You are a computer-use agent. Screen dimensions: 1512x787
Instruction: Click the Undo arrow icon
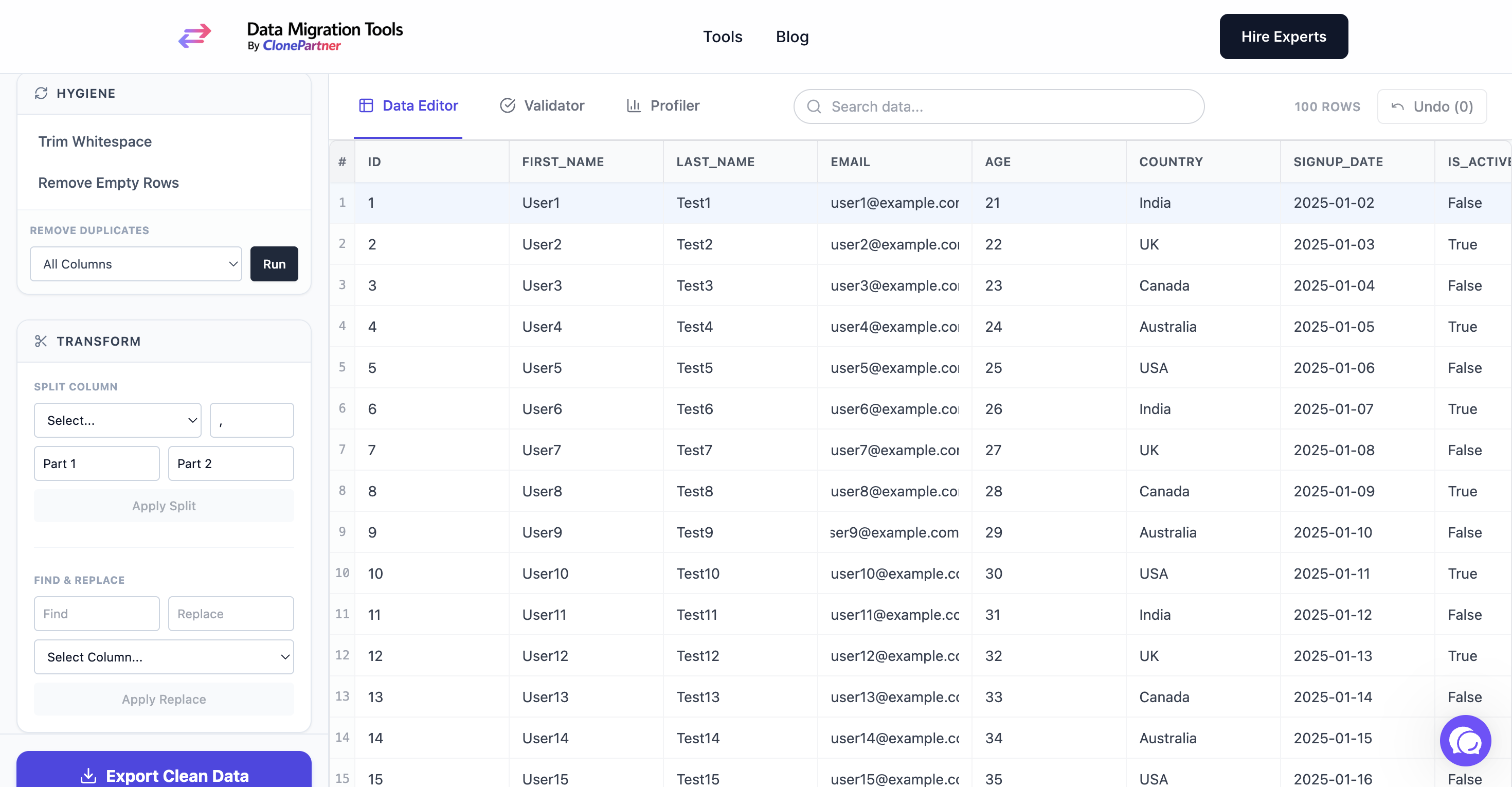(1397, 106)
